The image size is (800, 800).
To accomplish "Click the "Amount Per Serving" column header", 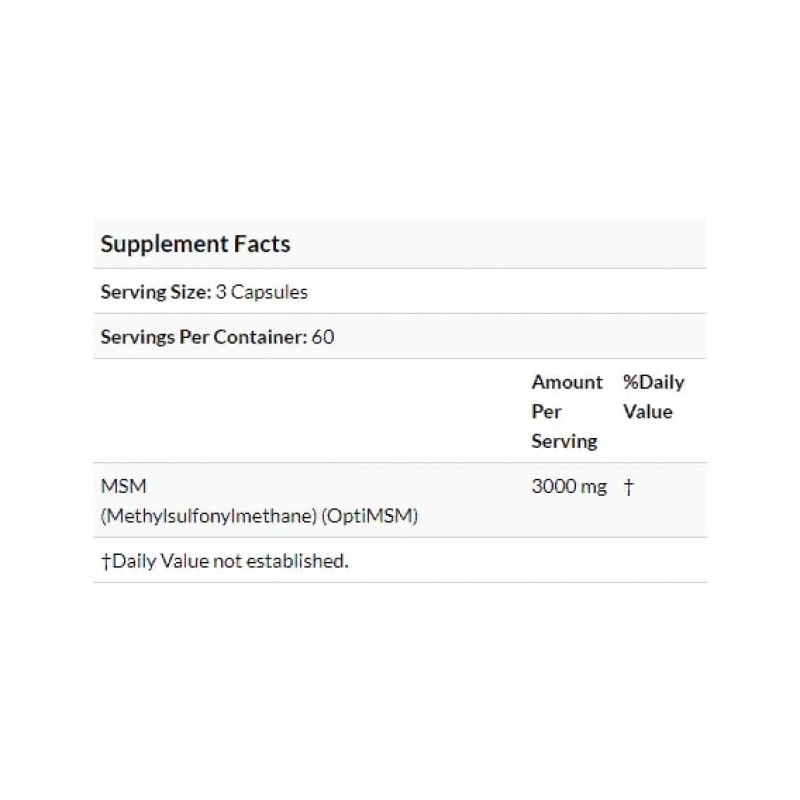I will (x=566, y=411).
